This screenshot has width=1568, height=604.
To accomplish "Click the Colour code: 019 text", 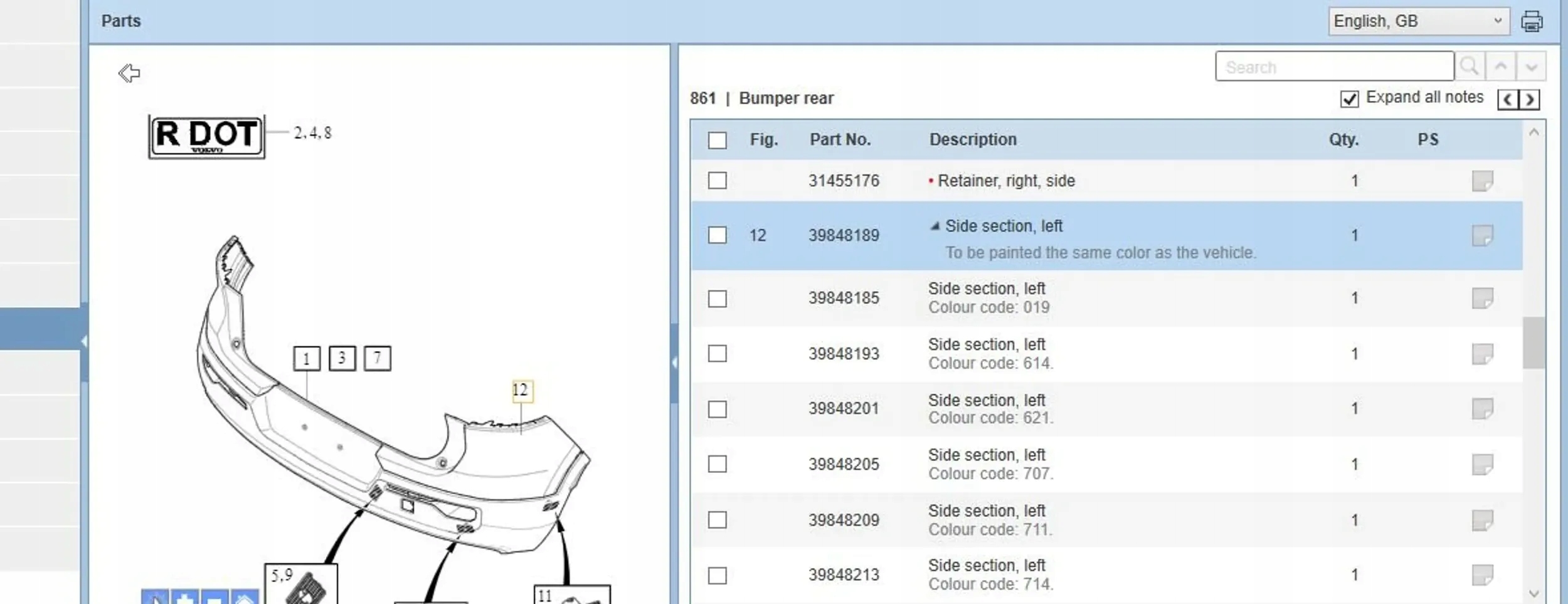I will point(989,307).
